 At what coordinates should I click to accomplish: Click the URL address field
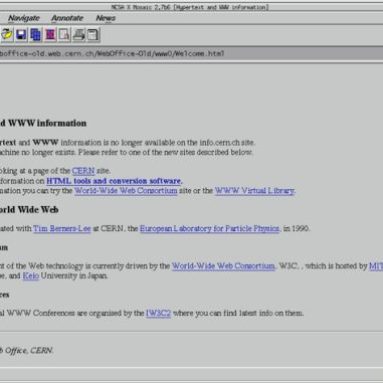tap(191, 53)
